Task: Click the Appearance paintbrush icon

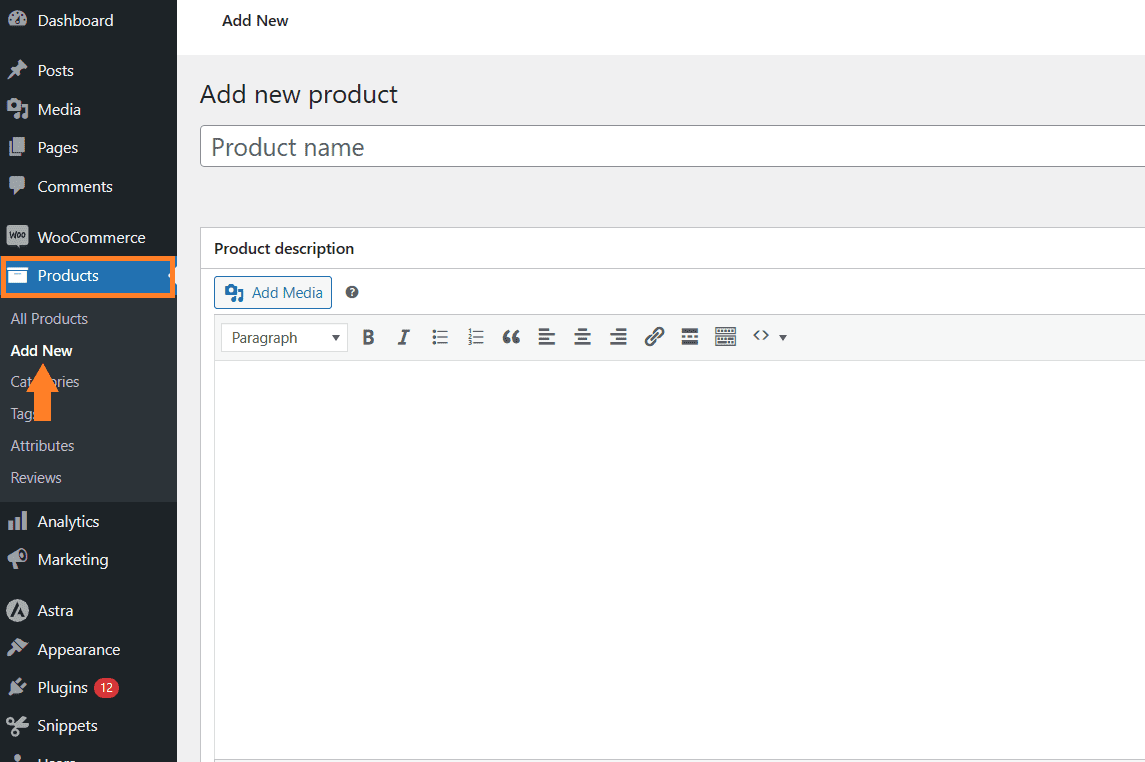Action: click(x=18, y=648)
